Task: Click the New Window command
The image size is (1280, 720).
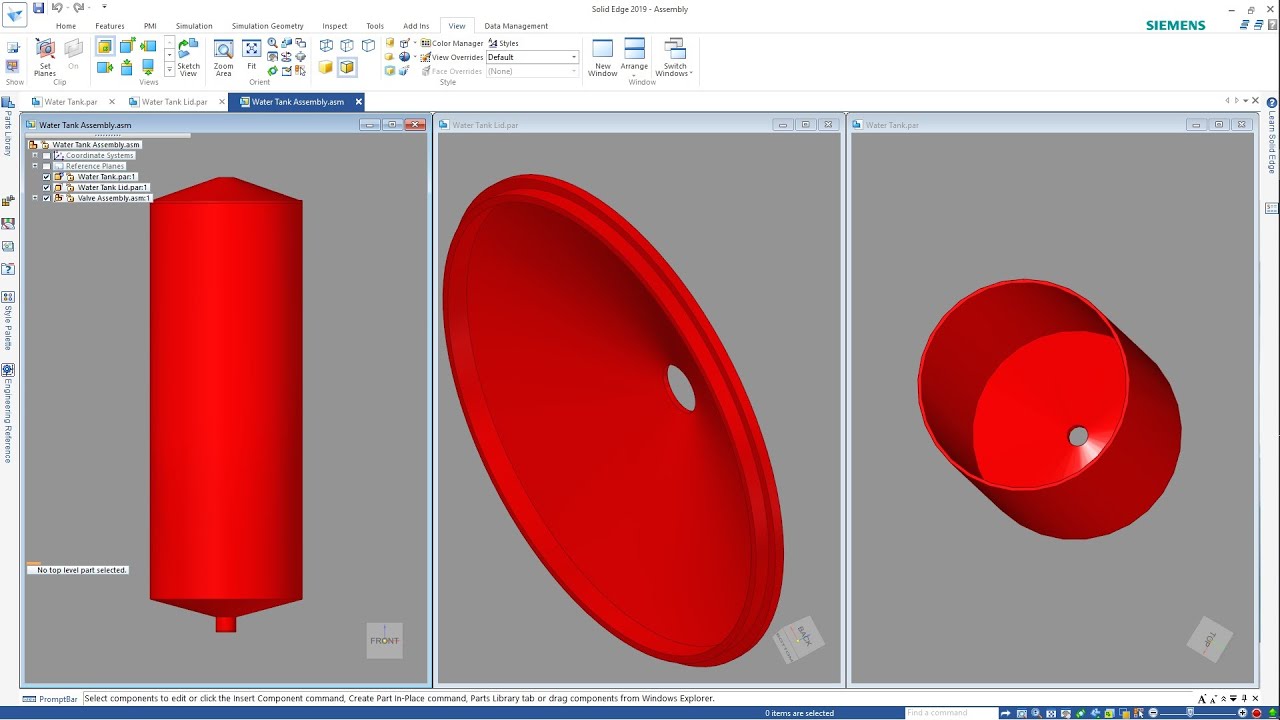Action: (602, 57)
